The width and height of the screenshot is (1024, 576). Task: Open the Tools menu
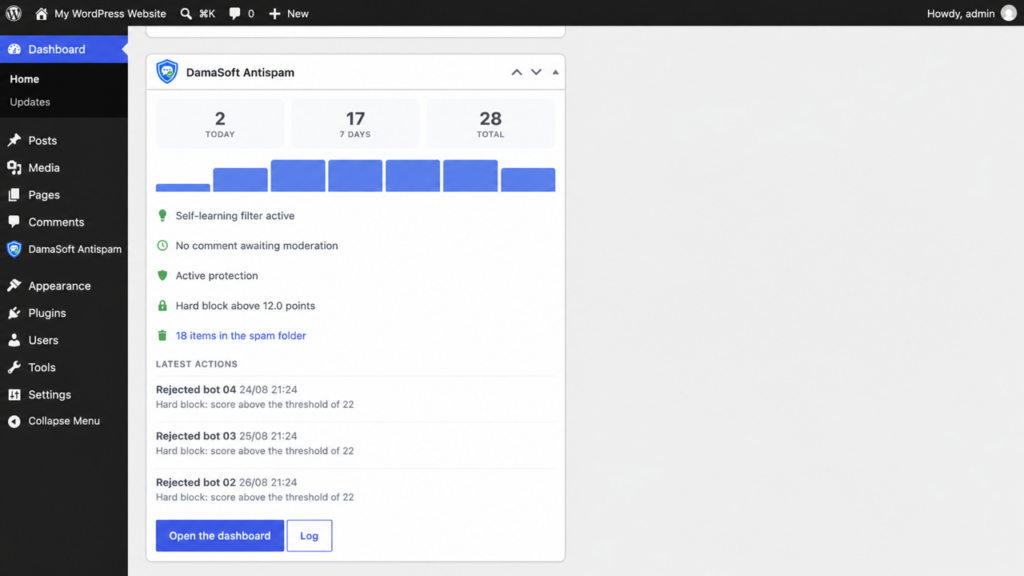[x=64, y=367]
